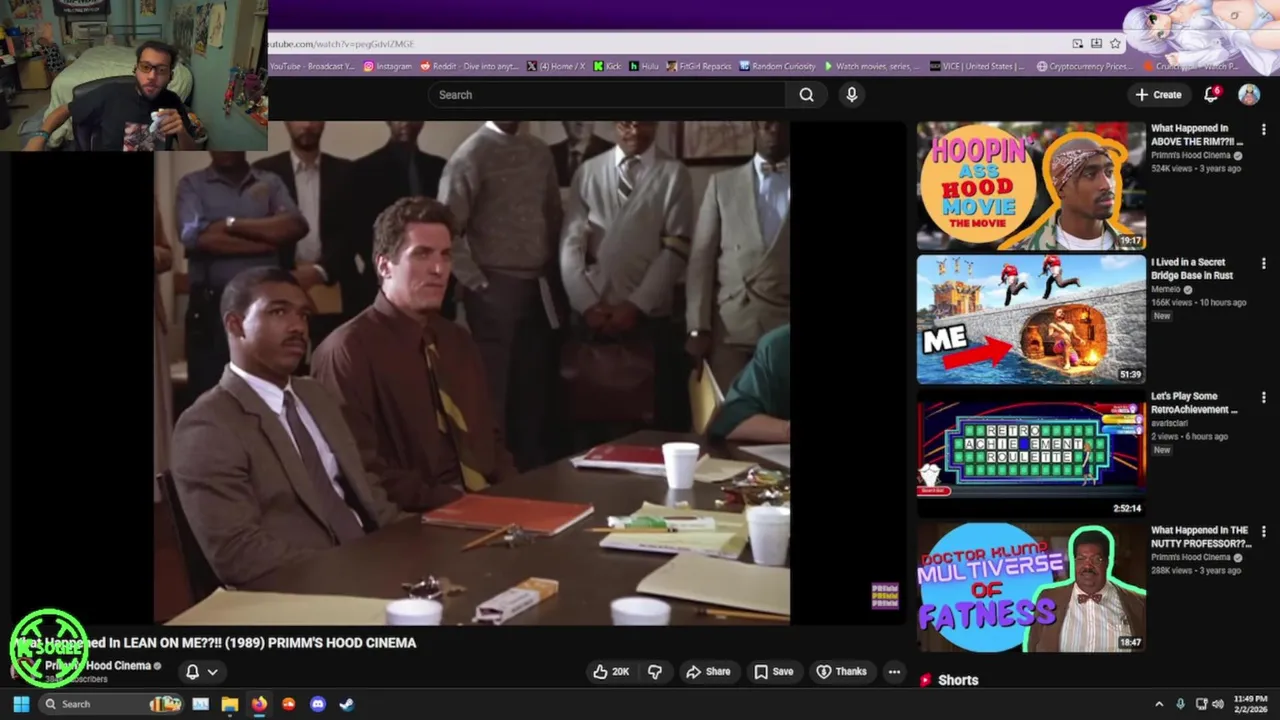Like the video showing 20K likes
The height and width of the screenshot is (720, 1280).
pos(611,672)
